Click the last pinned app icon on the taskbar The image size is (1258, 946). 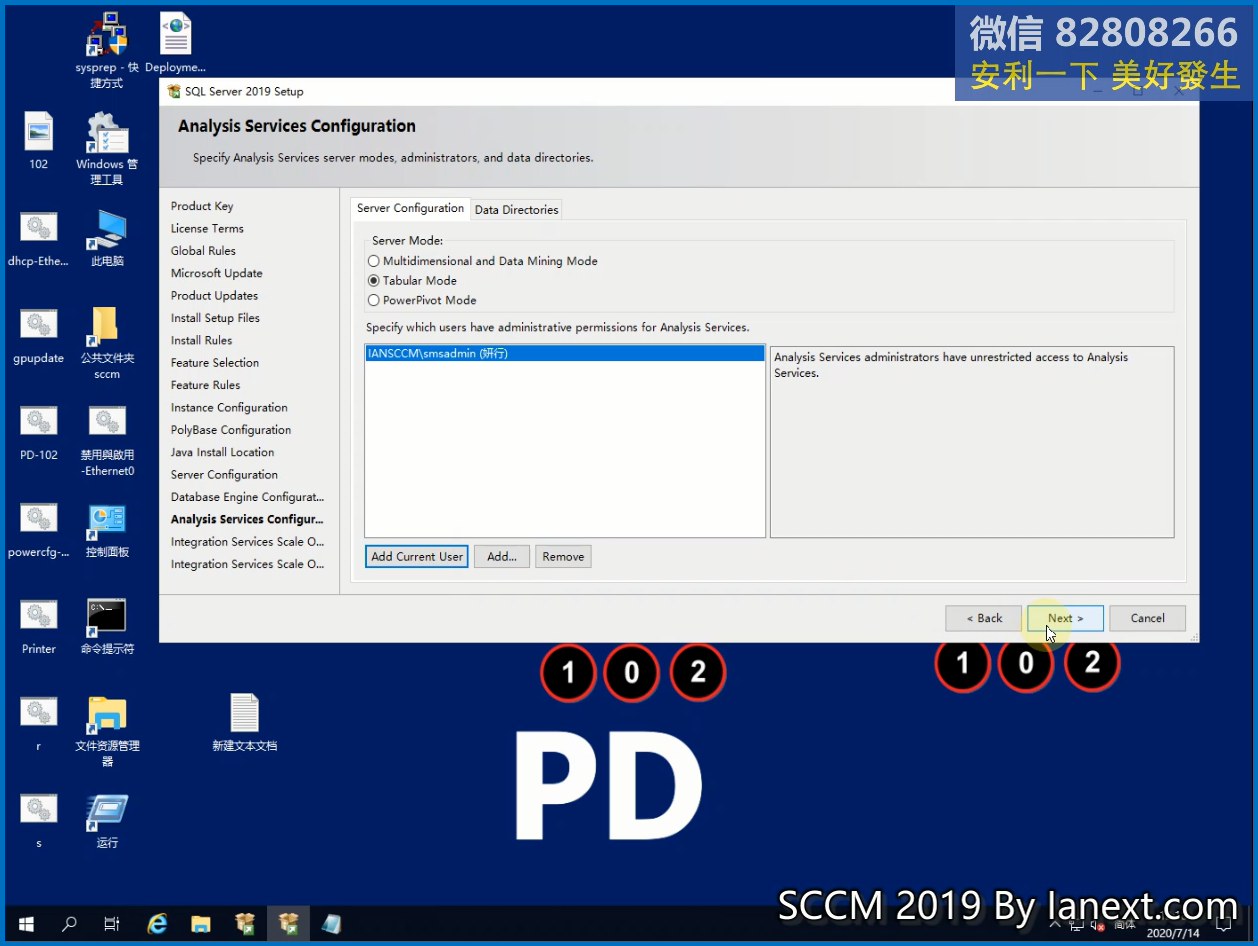332,925
